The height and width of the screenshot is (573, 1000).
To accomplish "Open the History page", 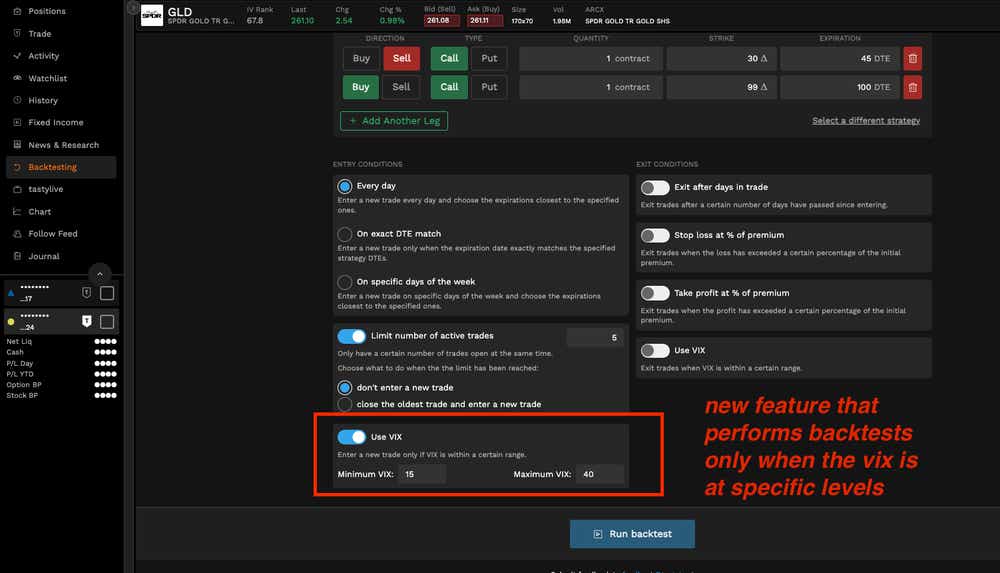I will pos(43,101).
